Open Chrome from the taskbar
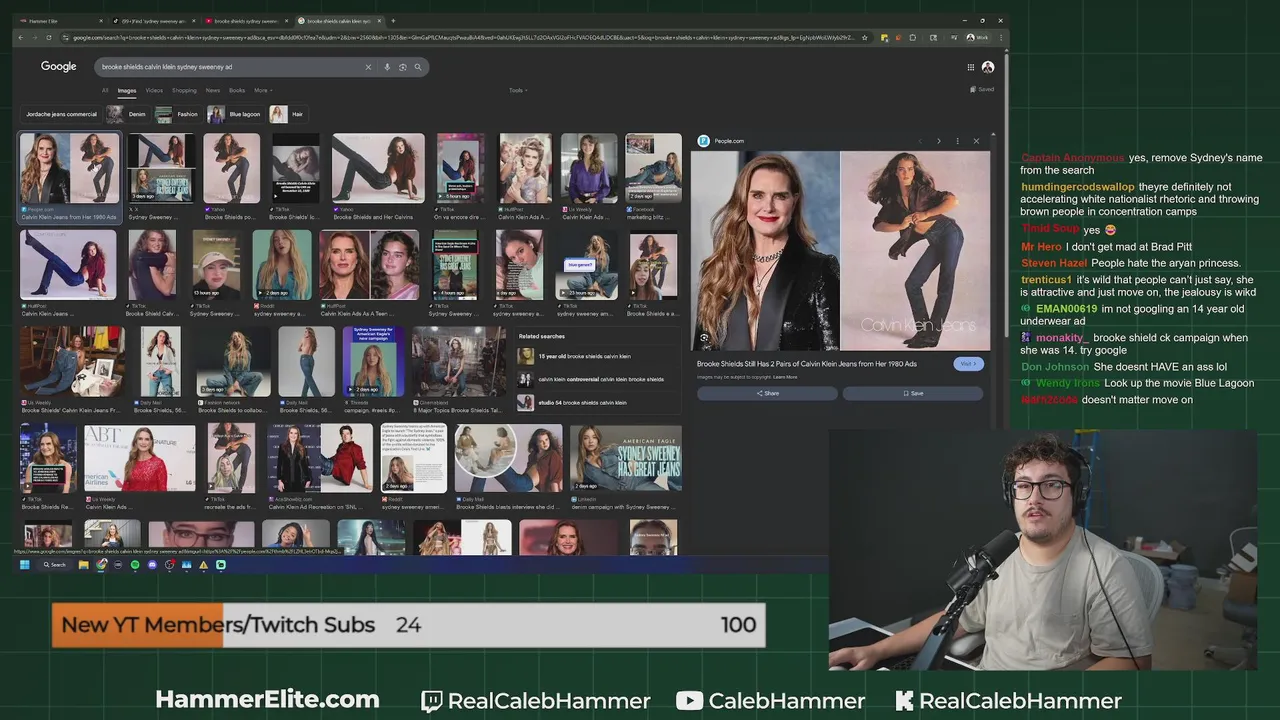This screenshot has width=1280, height=720. pyautogui.click(x=101, y=565)
